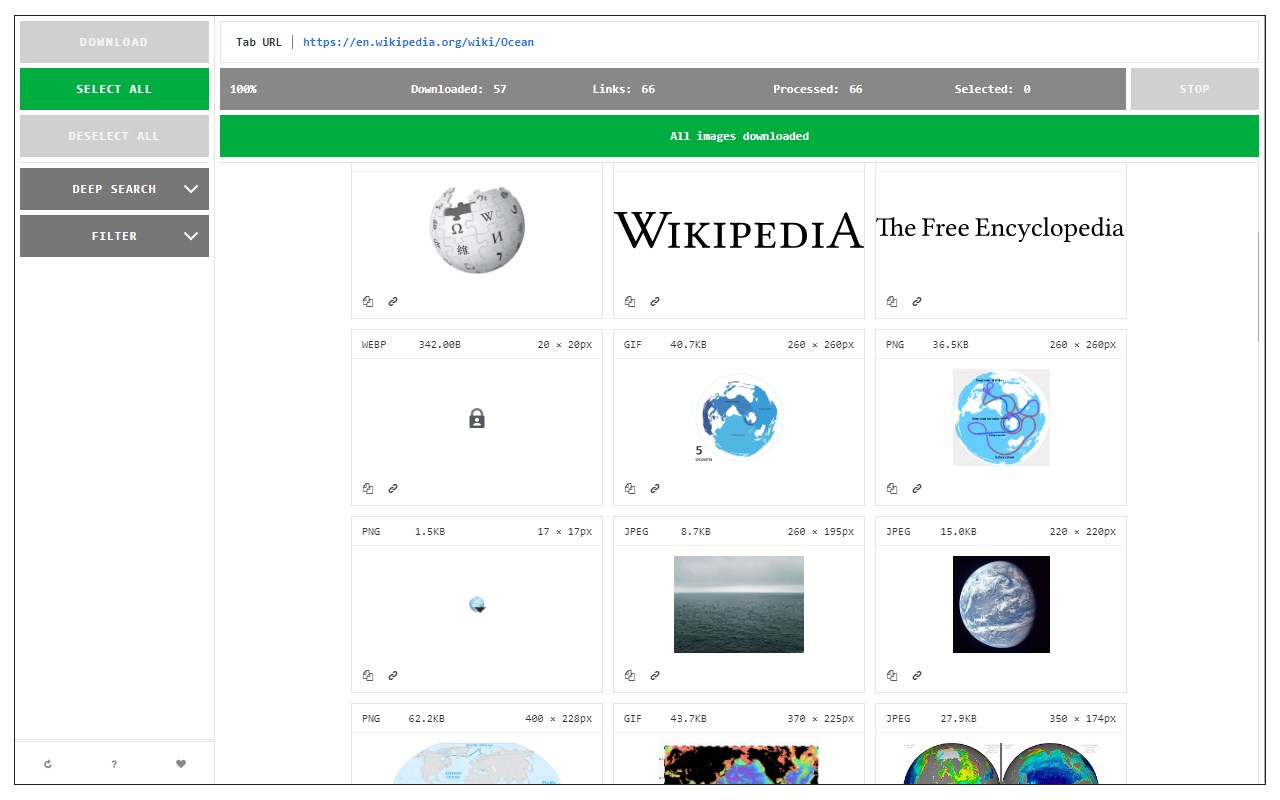The width and height of the screenshot is (1280, 800).
Task: Copy icon beneath the 36.5KB PNG ocean currents map
Action: pyautogui.click(x=892, y=488)
